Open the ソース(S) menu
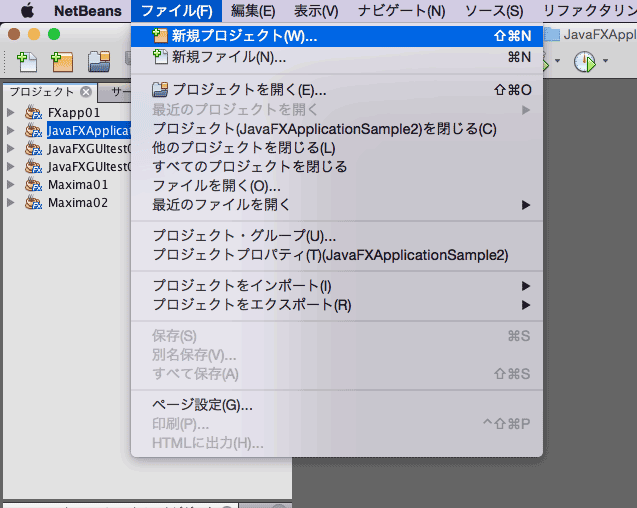The image size is (637, 508). (x=494, y=11)
